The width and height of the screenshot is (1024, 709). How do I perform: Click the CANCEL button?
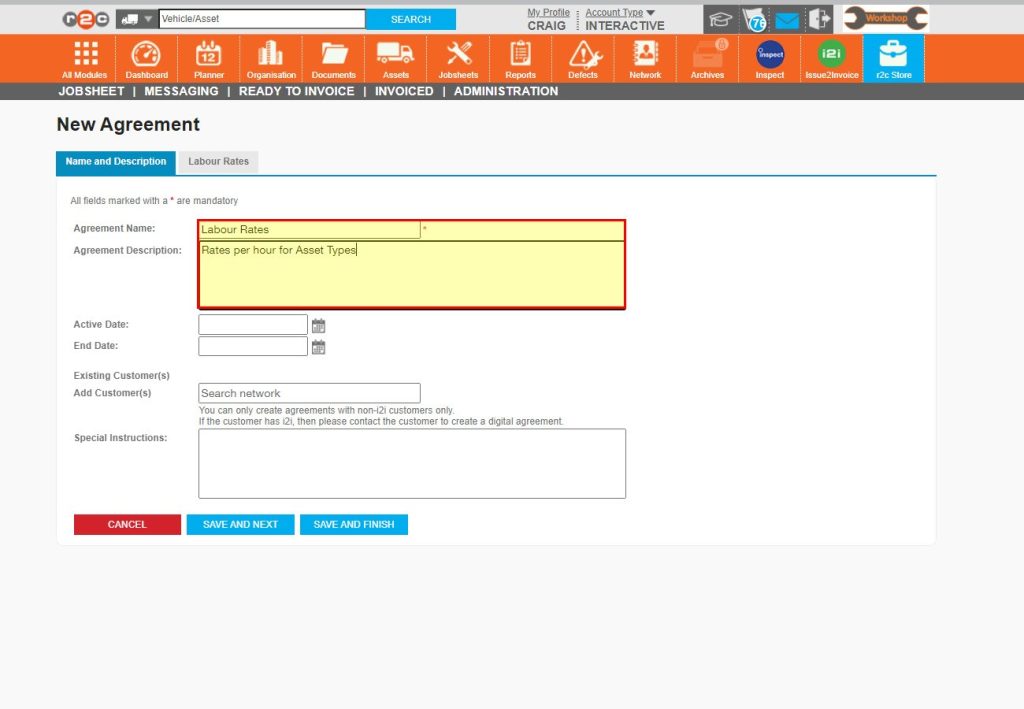[127, 524]
